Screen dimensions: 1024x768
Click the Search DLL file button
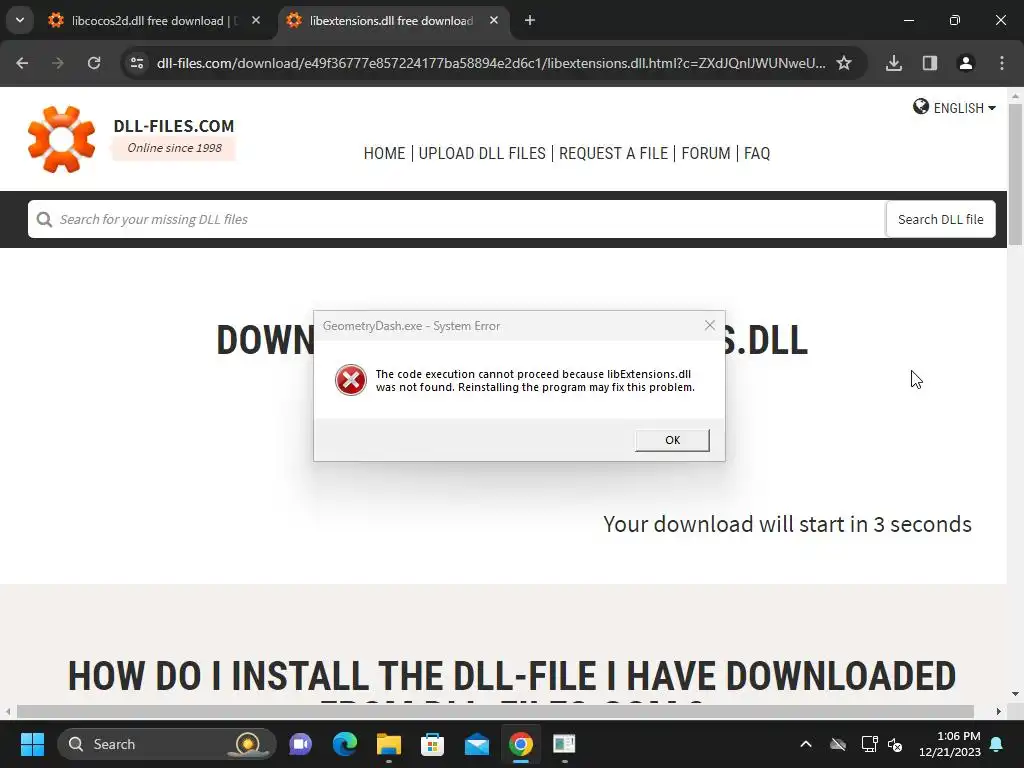coord(940,219)
